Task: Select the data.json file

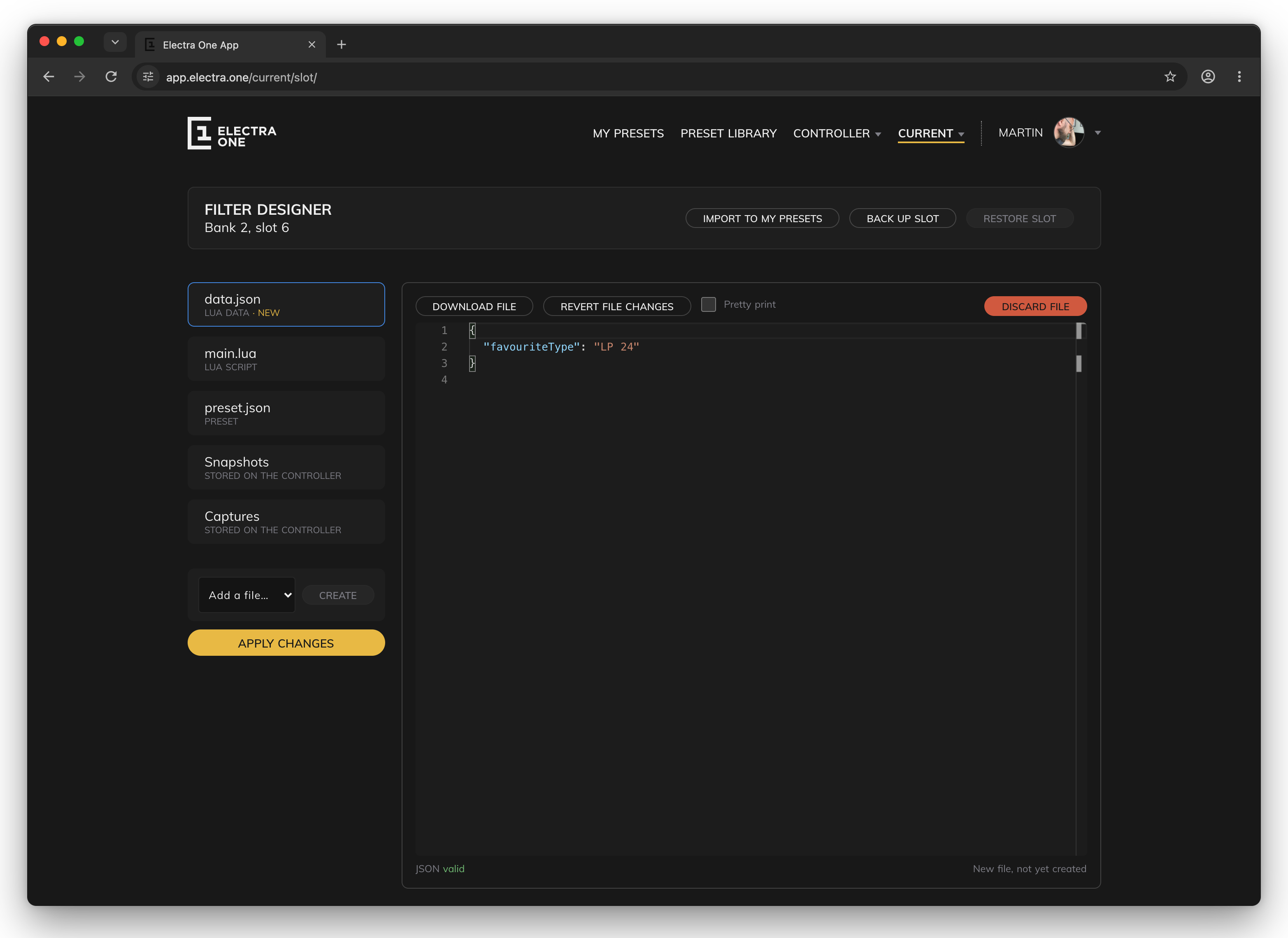Action: tap(286, 304)
